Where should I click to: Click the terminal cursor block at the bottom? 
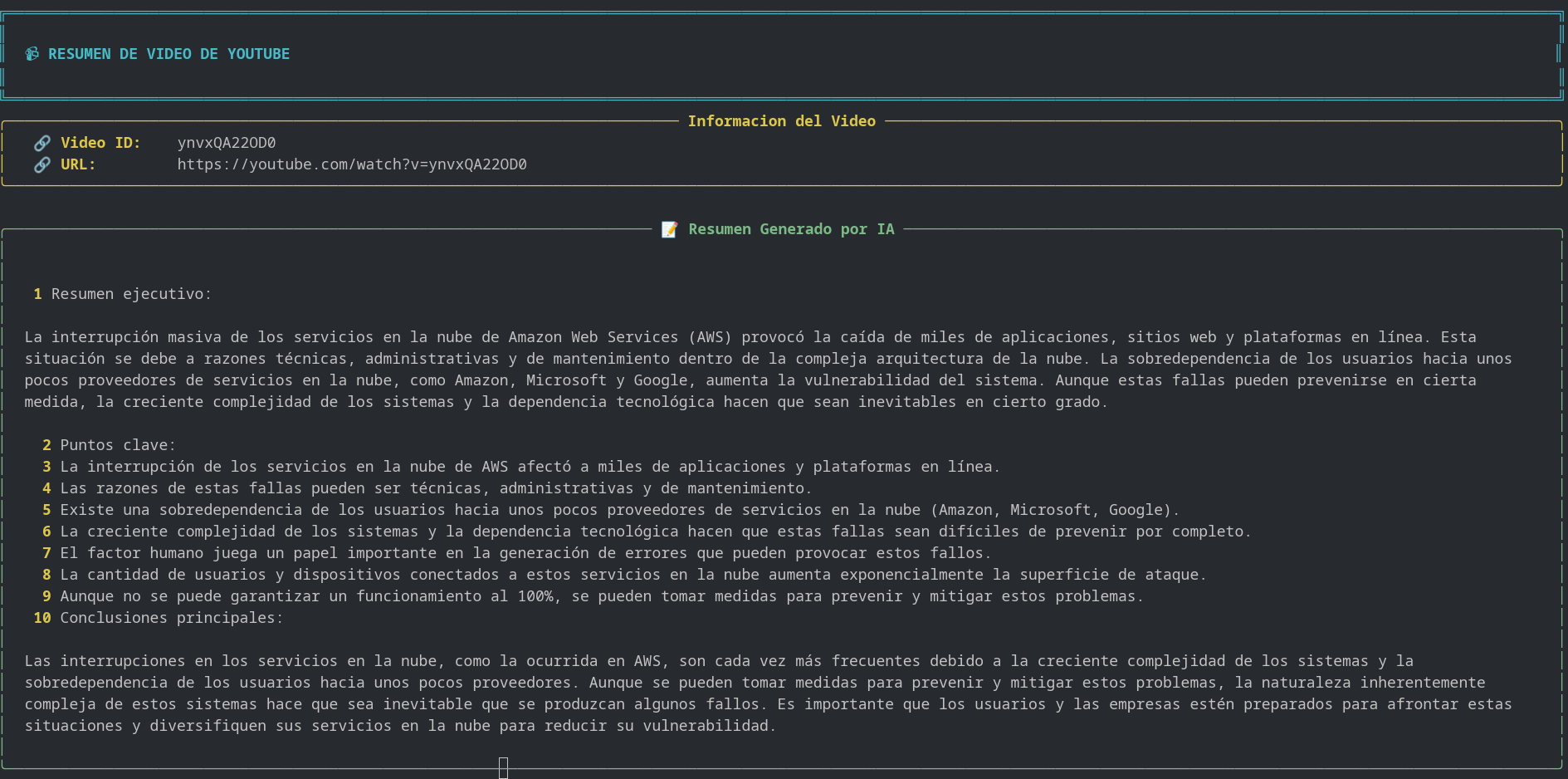pos(503,767)
